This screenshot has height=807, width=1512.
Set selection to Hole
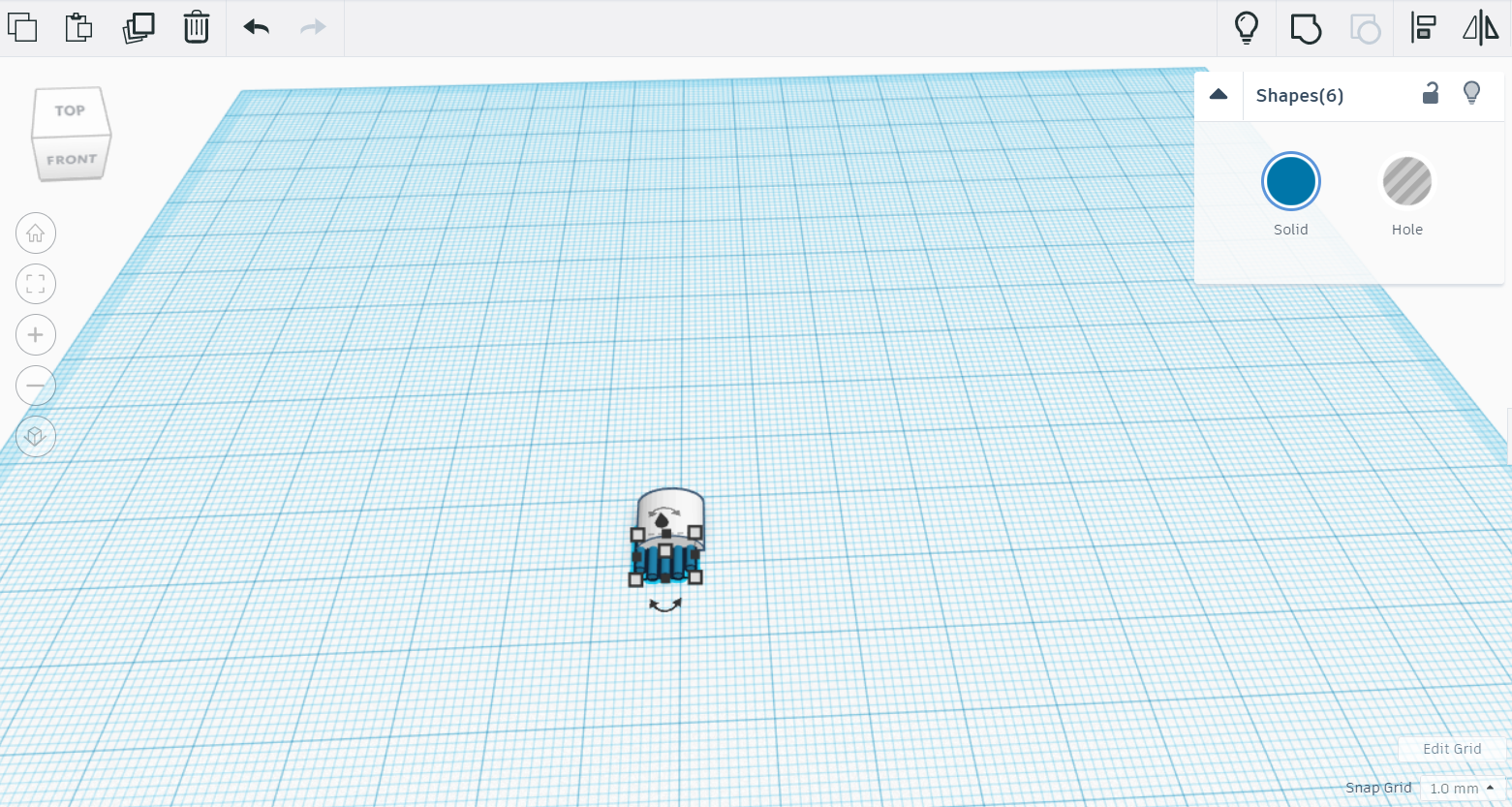pyautogui.click(x=1407, y=181)
